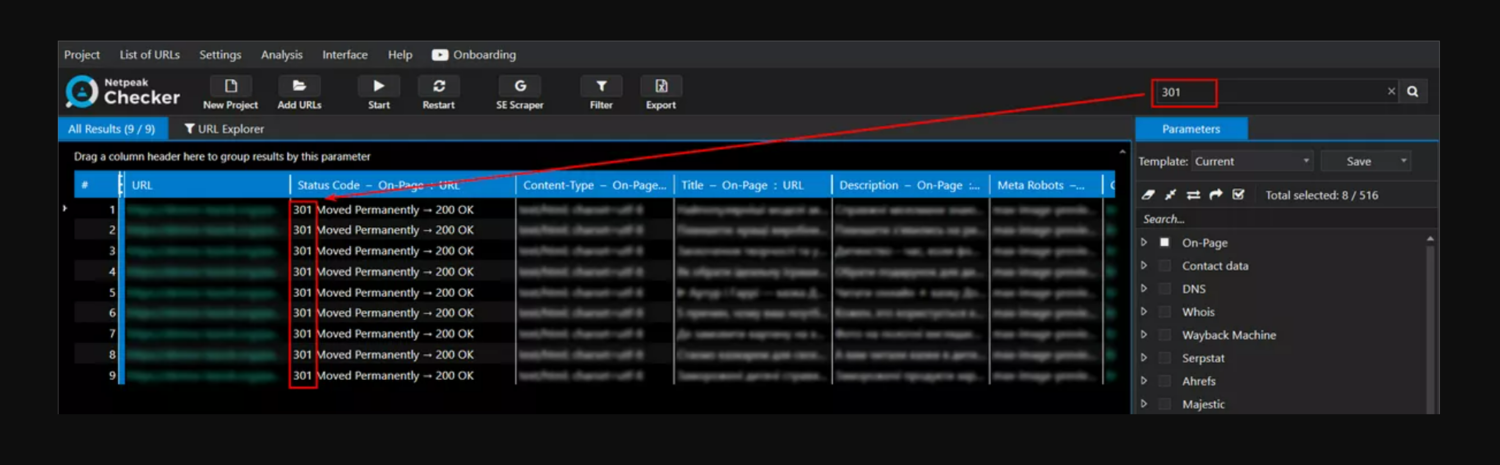Switch to the All Results tab
Viewport: 1500px width, 465px height.
112,129
